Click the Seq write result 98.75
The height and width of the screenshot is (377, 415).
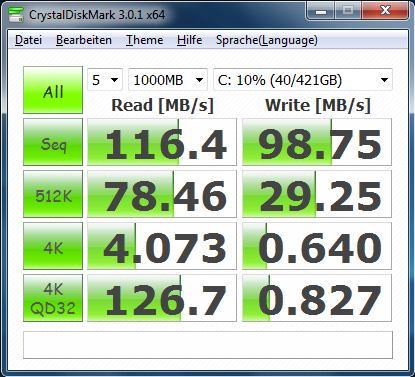[x=317, y=142]
